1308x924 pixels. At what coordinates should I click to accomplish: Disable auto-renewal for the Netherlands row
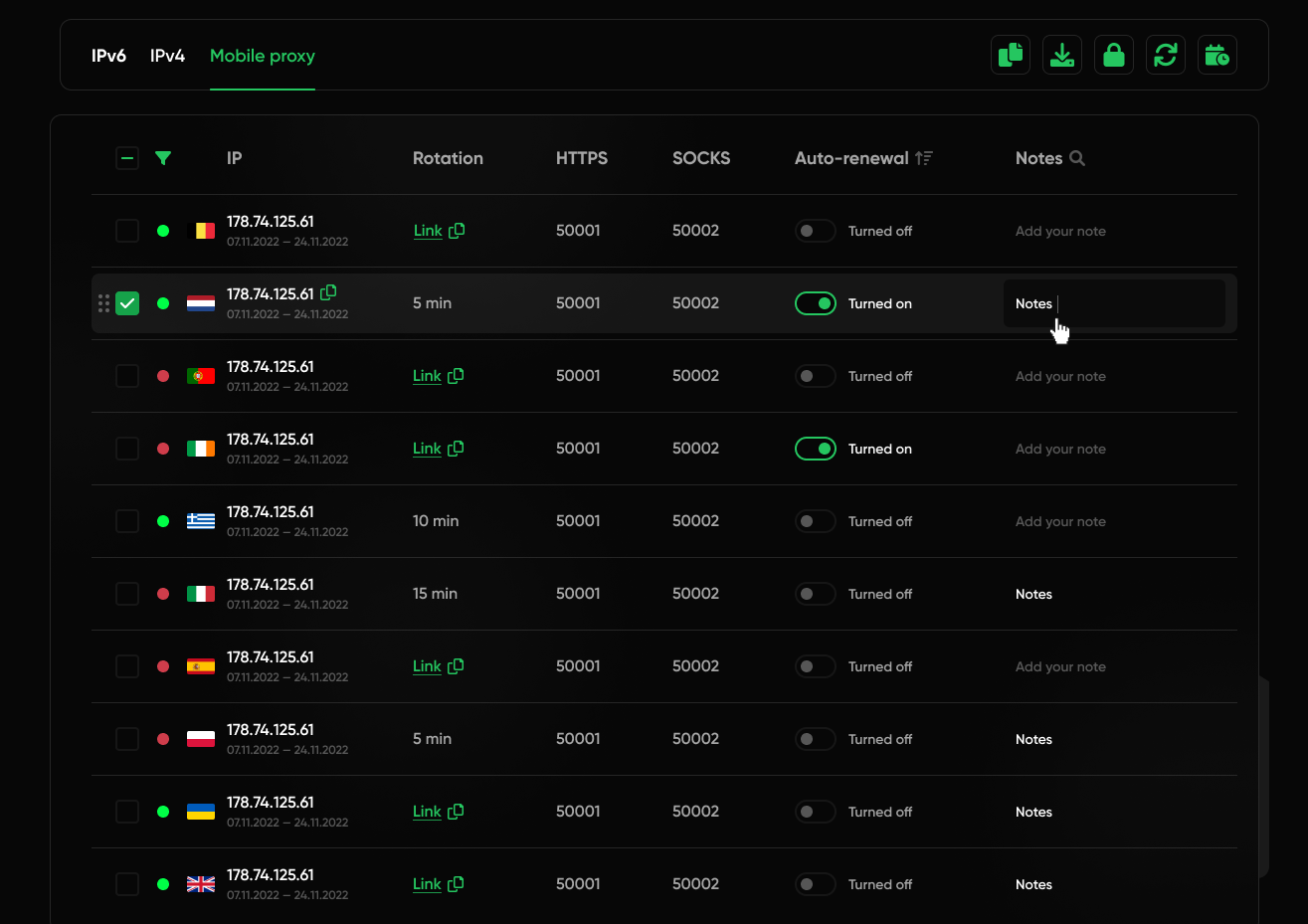tap(816, 303)
